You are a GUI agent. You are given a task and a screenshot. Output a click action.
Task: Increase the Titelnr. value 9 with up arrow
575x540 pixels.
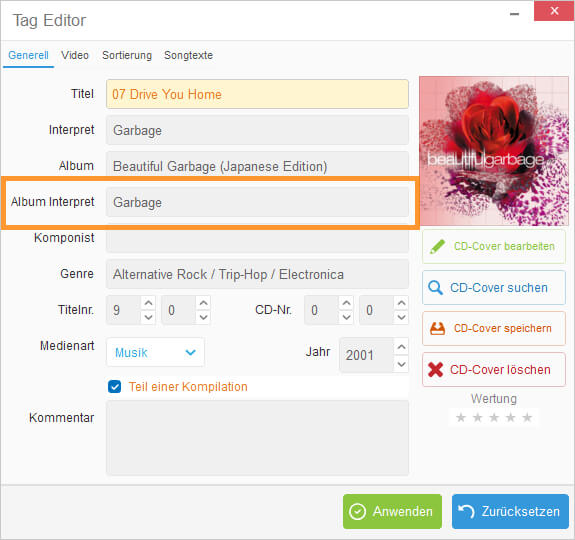click(148, 303)
